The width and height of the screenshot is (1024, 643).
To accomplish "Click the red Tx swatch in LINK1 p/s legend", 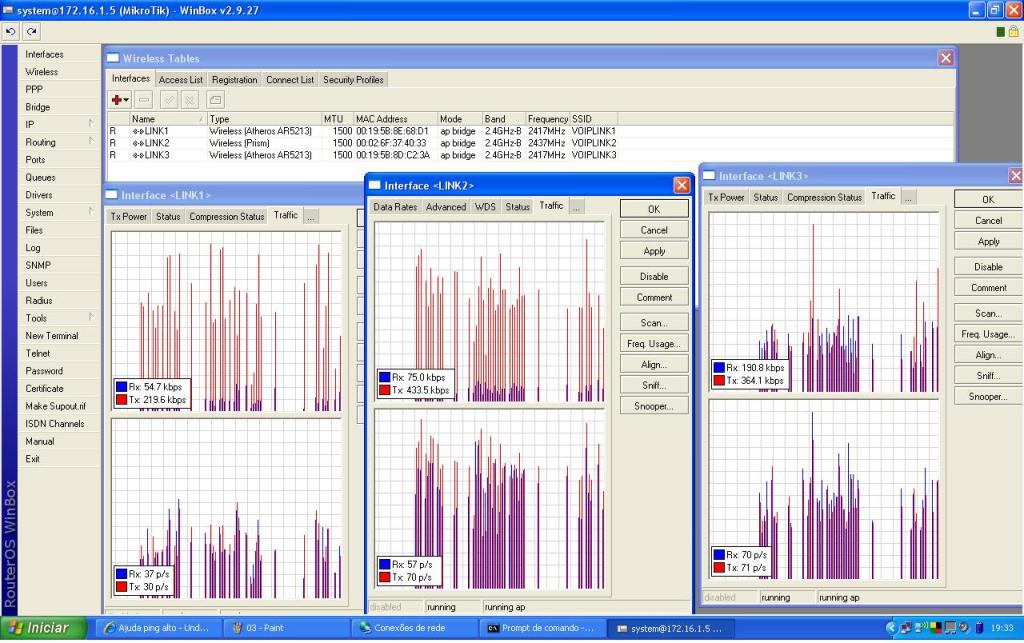I will click(121, 587).
